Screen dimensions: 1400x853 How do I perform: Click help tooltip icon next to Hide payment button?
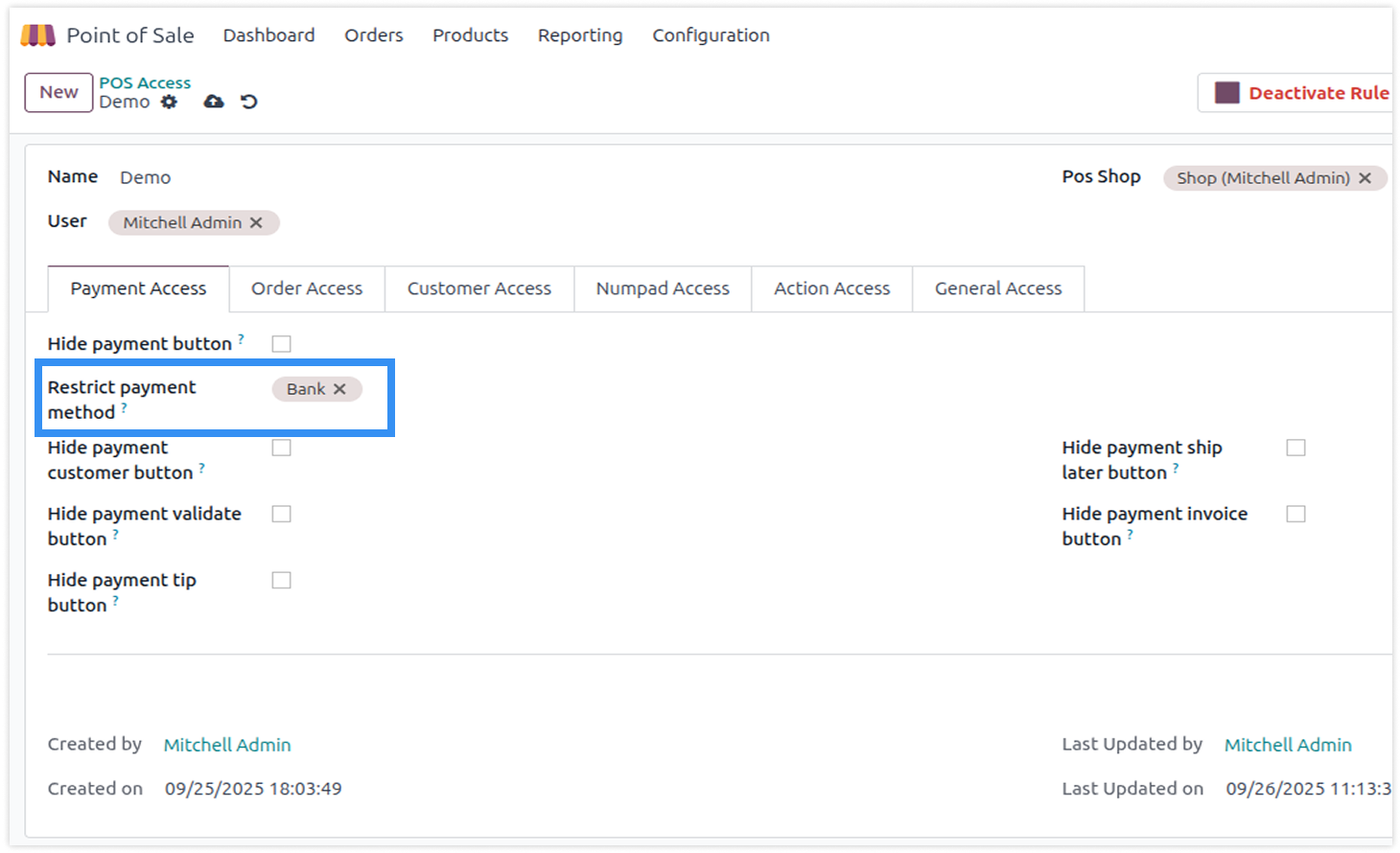pos(241,339)
